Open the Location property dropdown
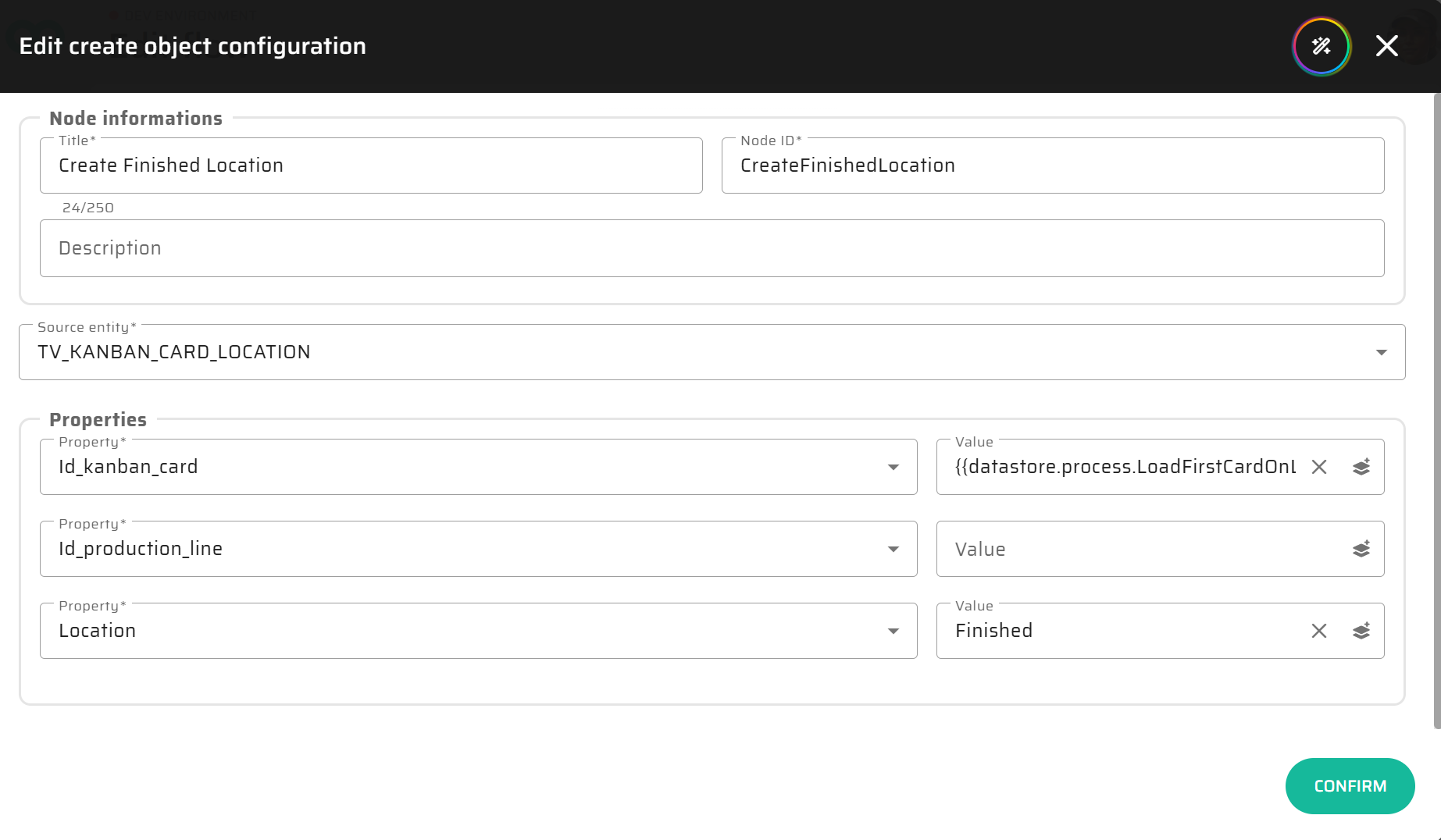1441x840 pixels. click(x=893, y=631)
